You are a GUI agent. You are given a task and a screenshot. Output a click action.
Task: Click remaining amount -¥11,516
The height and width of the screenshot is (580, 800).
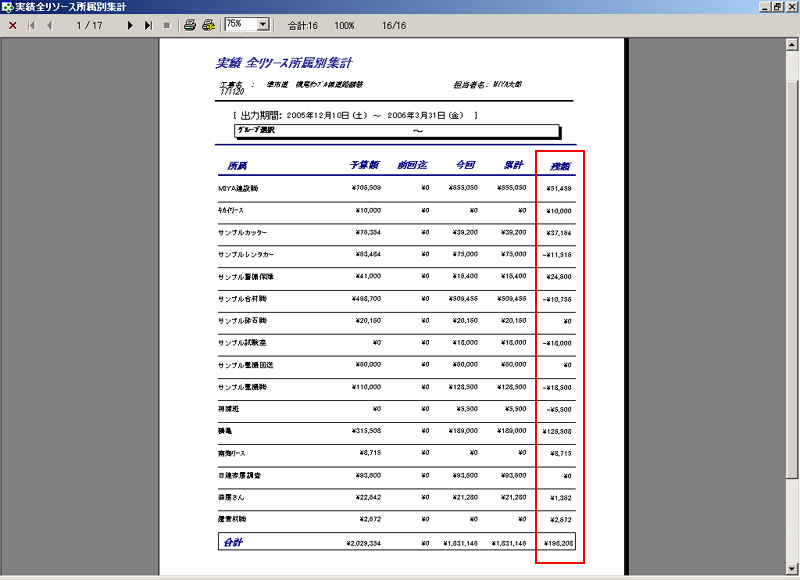click(x=557, y=255)
